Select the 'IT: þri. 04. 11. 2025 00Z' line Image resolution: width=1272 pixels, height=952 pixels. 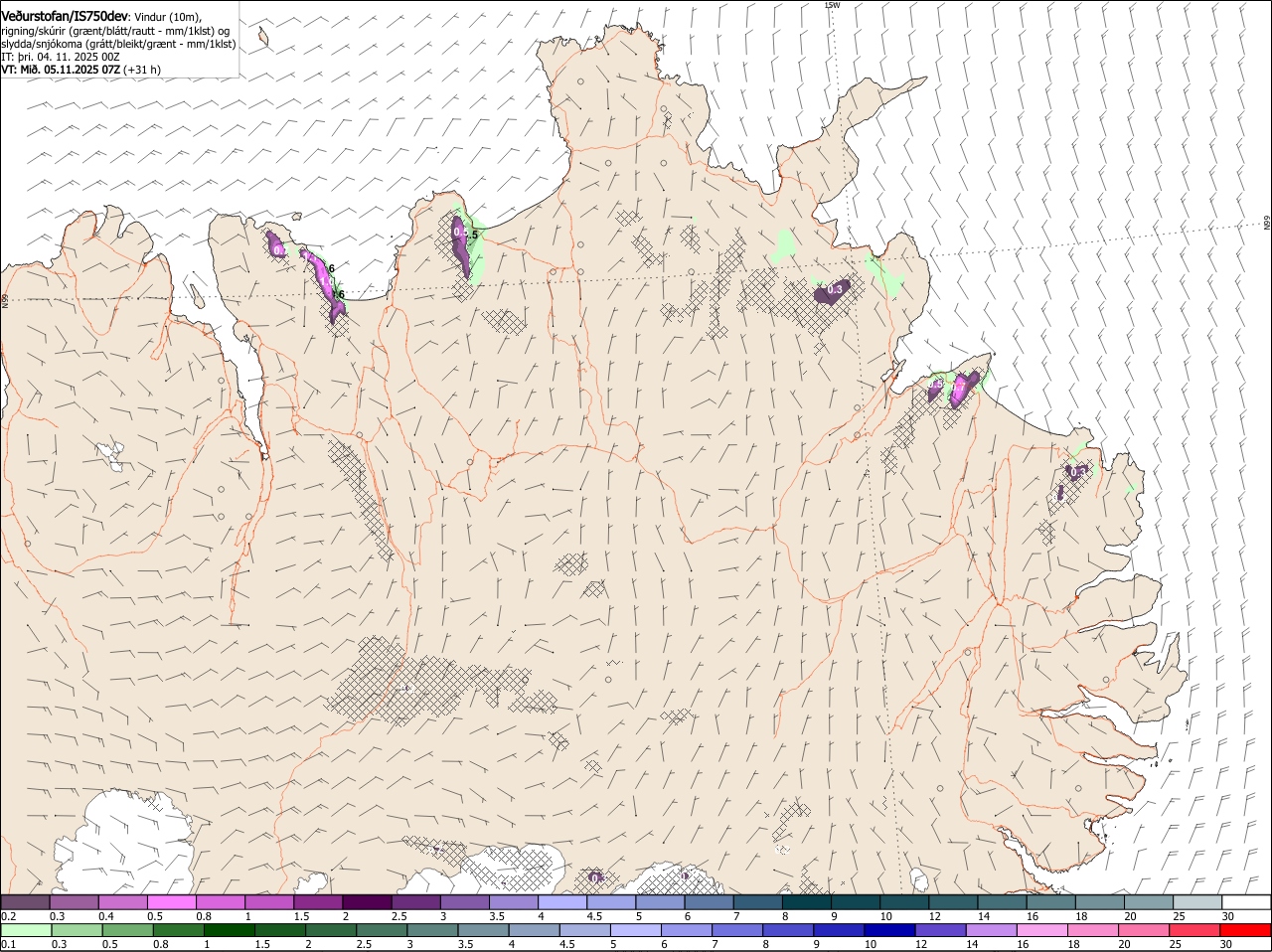click(61, 58)
